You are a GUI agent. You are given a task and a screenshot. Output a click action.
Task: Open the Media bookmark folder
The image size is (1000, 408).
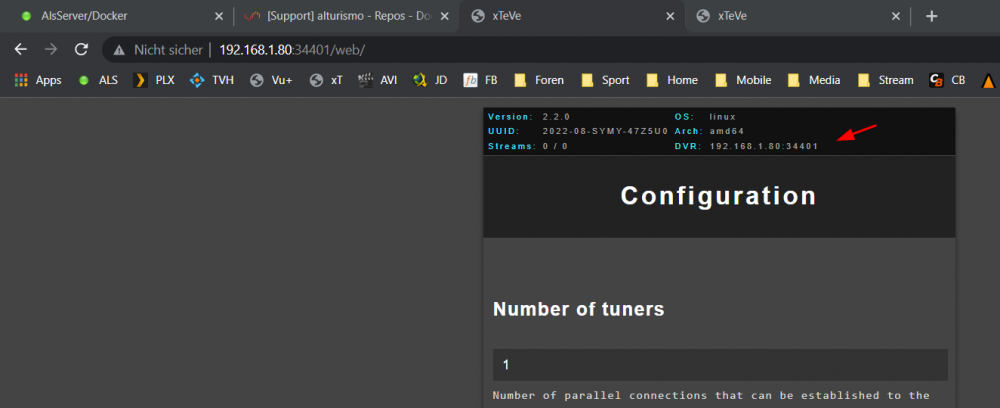(814, 80)
